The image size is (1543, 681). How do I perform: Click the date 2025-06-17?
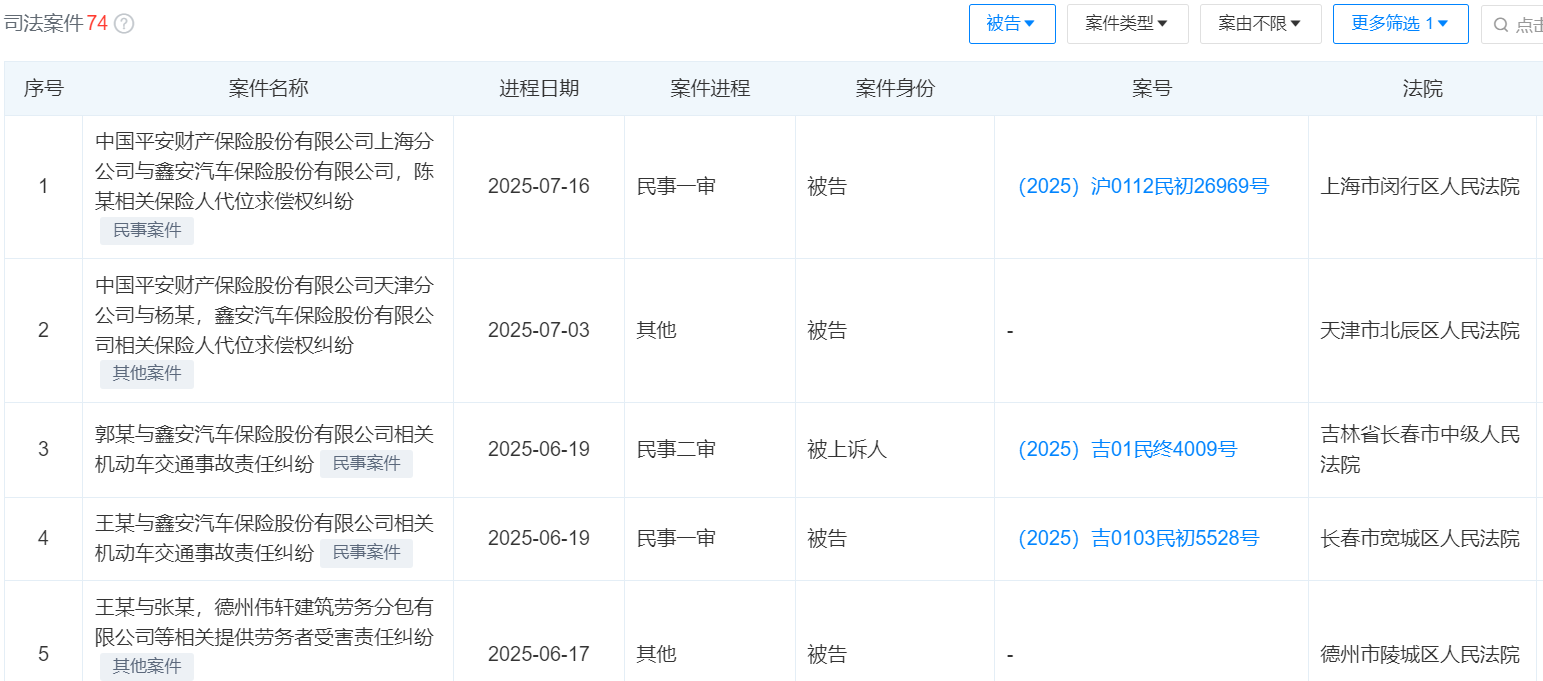pyautogui.click(x=539, y=655)
